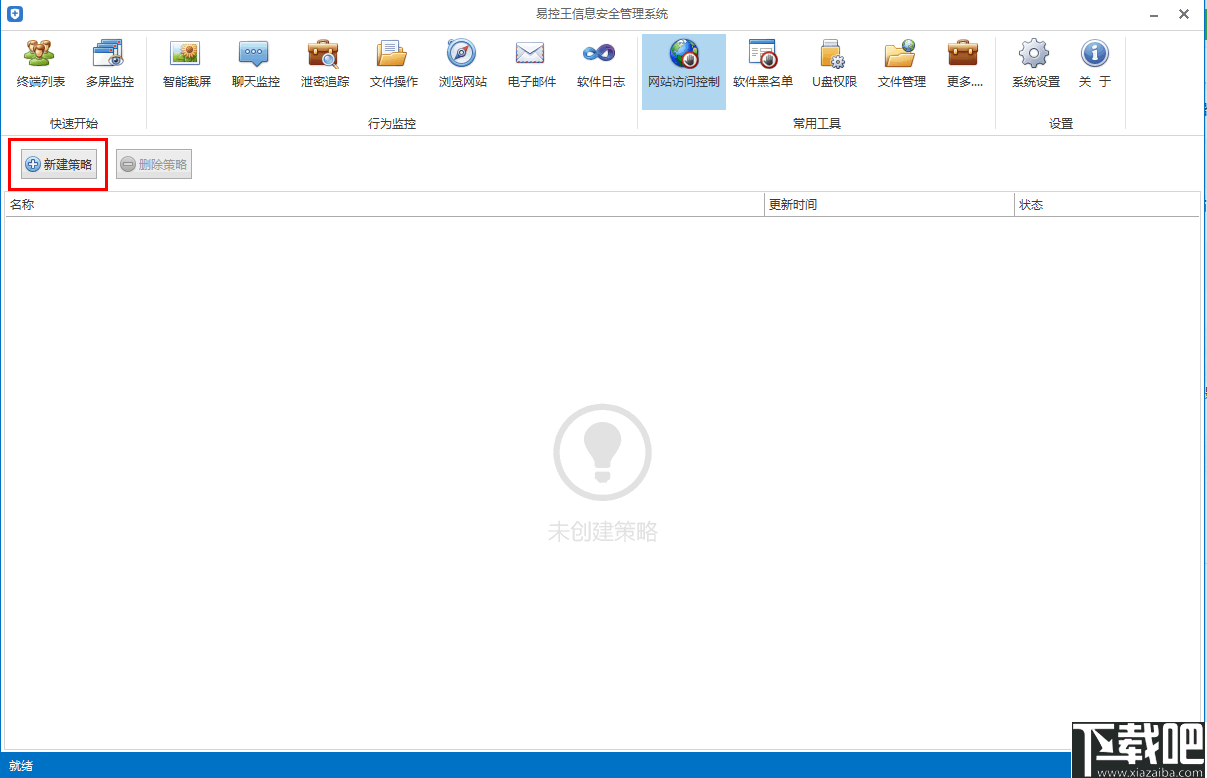The image size is (1207, 778).
Task: Sort by 更新时间 column header
Action: point(889,205)
